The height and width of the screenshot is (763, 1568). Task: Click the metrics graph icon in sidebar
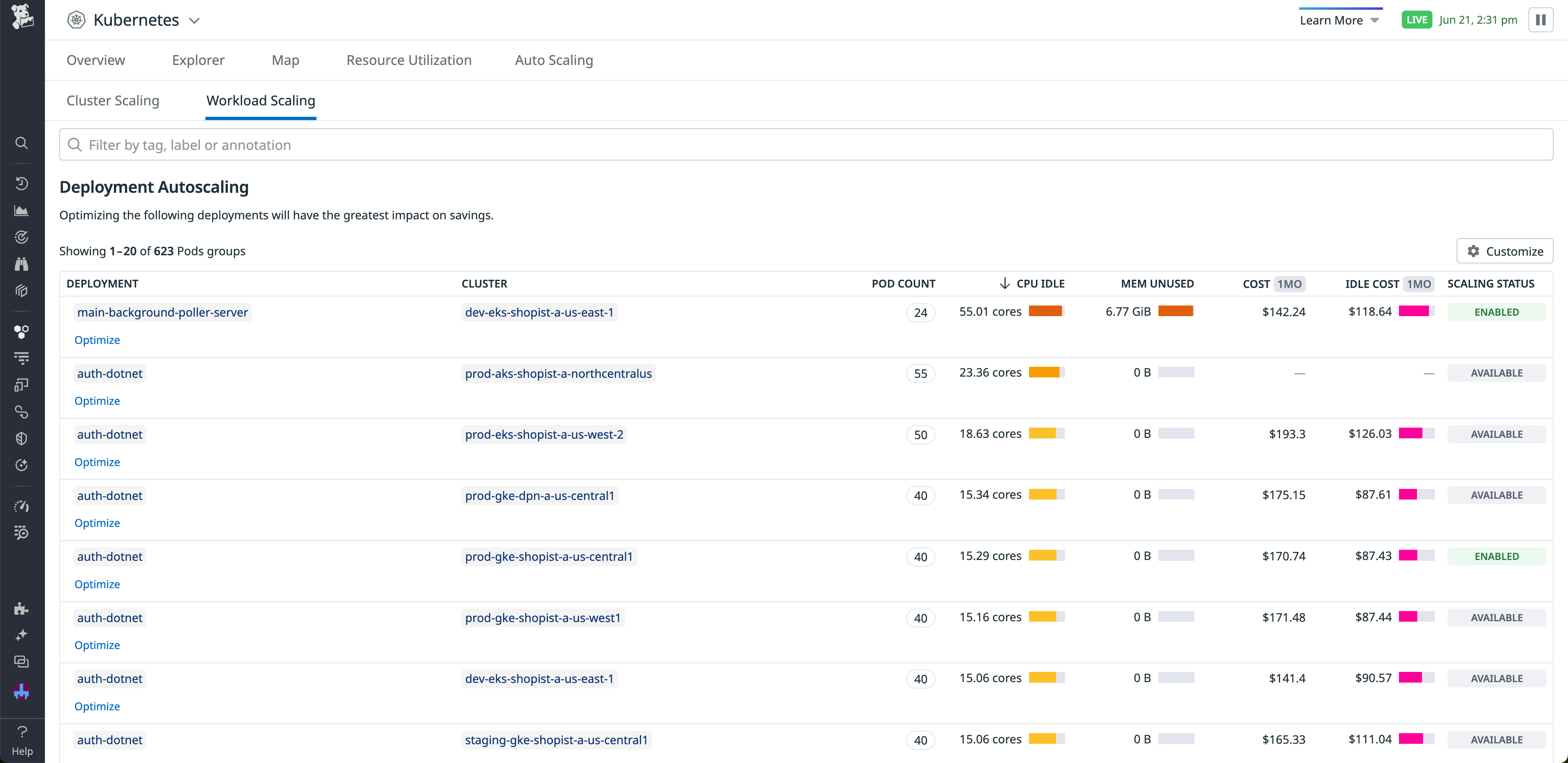pos(22,210)
